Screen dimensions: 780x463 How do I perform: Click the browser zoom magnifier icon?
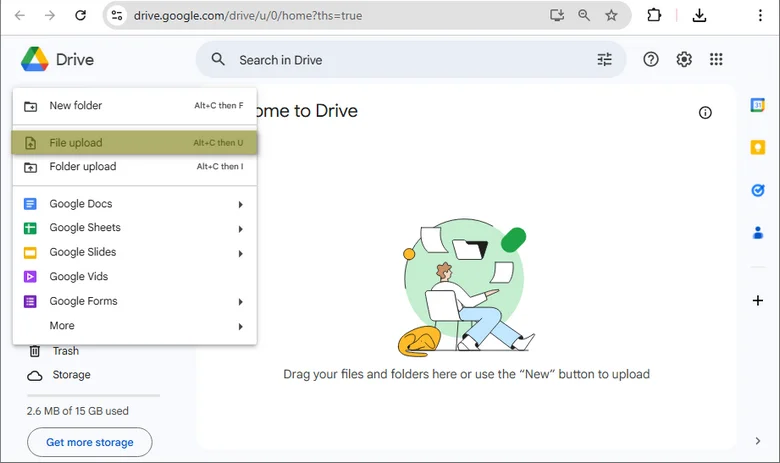tap(584, 15)
